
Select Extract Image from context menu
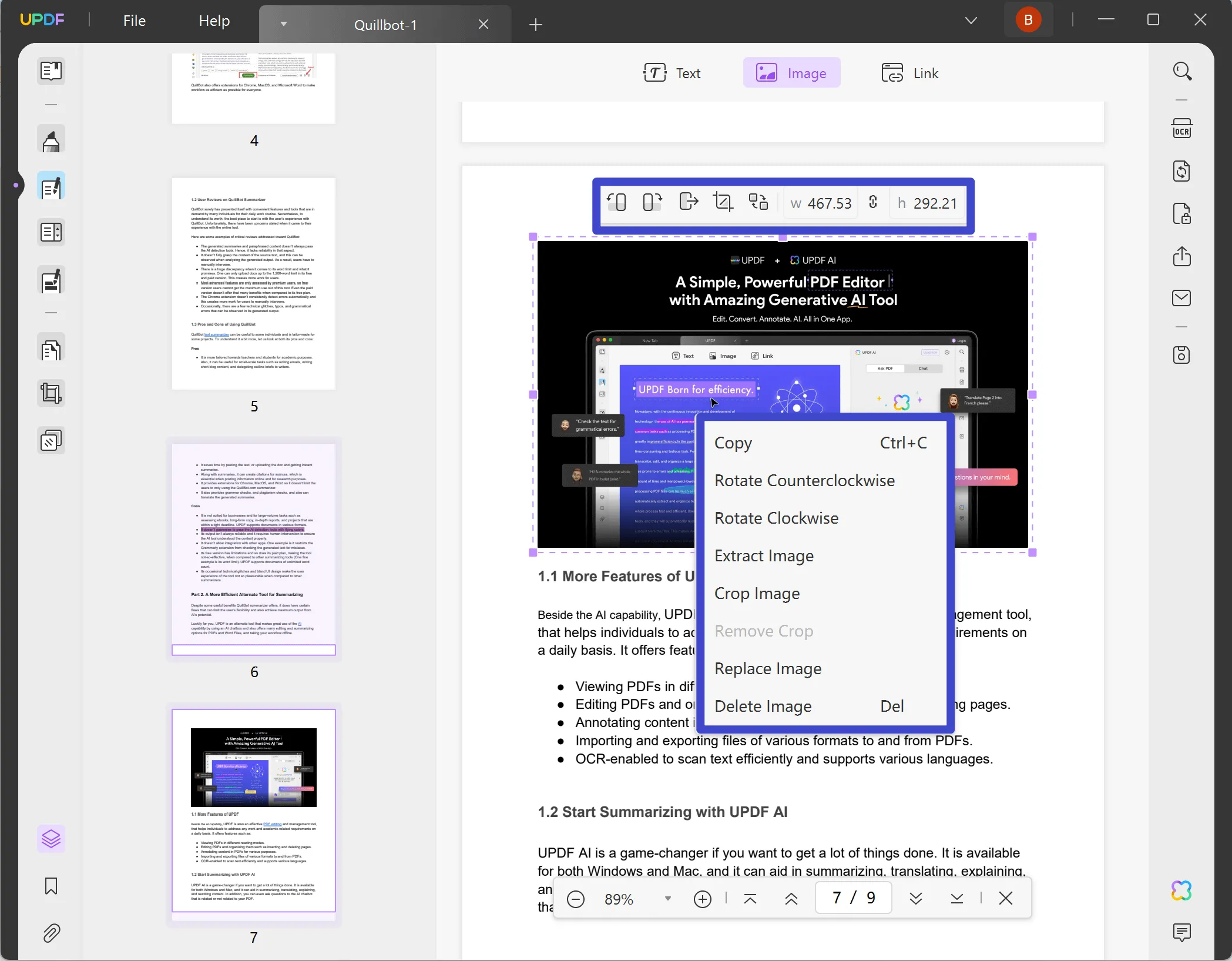(764, 555)
